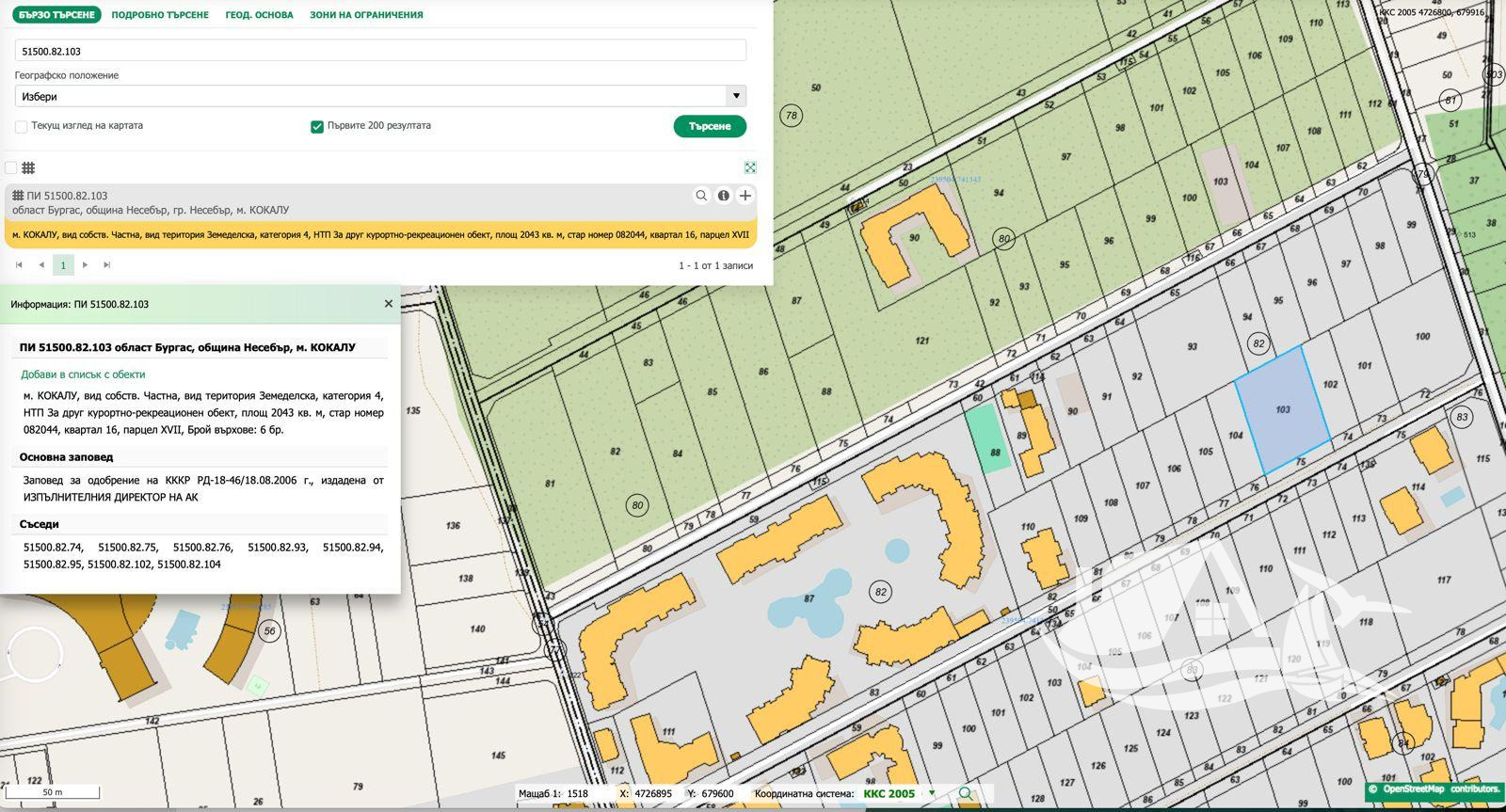Image resolution: width=1506 pixels, height=812 pixels.
Task: Click the search field containing 51500.82.103
Action: (x=380, y=51)
